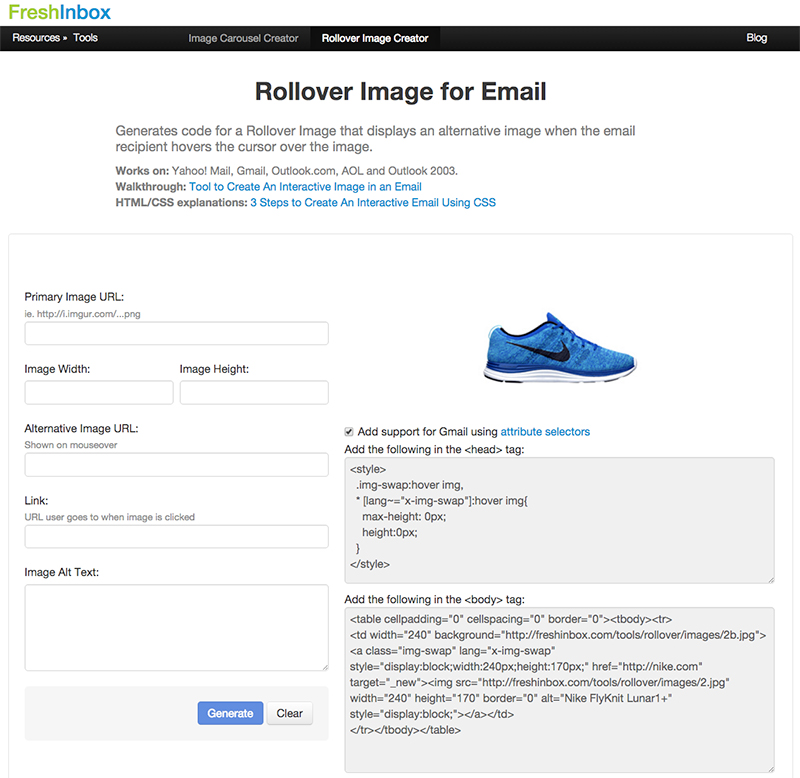Click the 'ie. http://i.imgur.com/...png' hint text
Viewport: 800px width, 778px height.
83,314
